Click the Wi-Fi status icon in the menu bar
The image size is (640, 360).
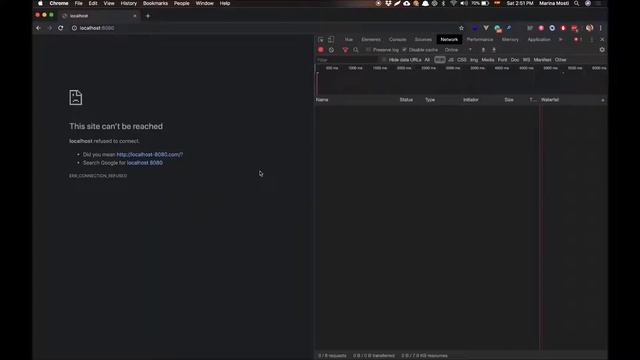(x=453, y=3)
